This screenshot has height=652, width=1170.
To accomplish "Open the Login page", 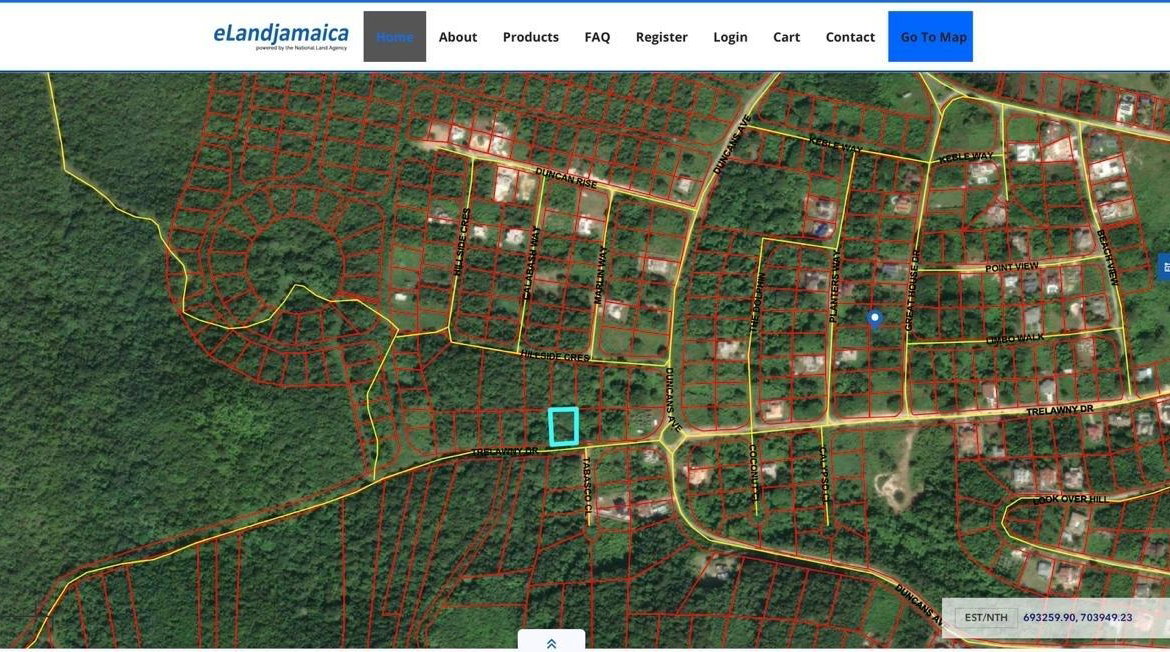I will coord(730,36).
